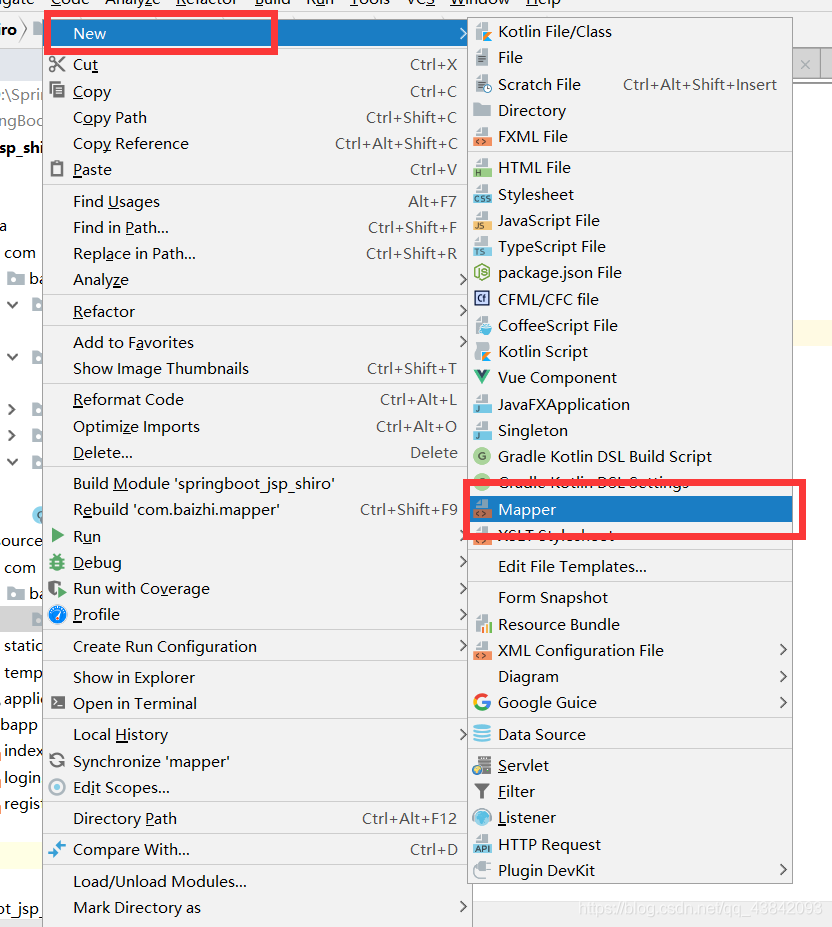832x927 pixels.
Task: Click the Edit Scopes circle icon
Action: point(57,787)
